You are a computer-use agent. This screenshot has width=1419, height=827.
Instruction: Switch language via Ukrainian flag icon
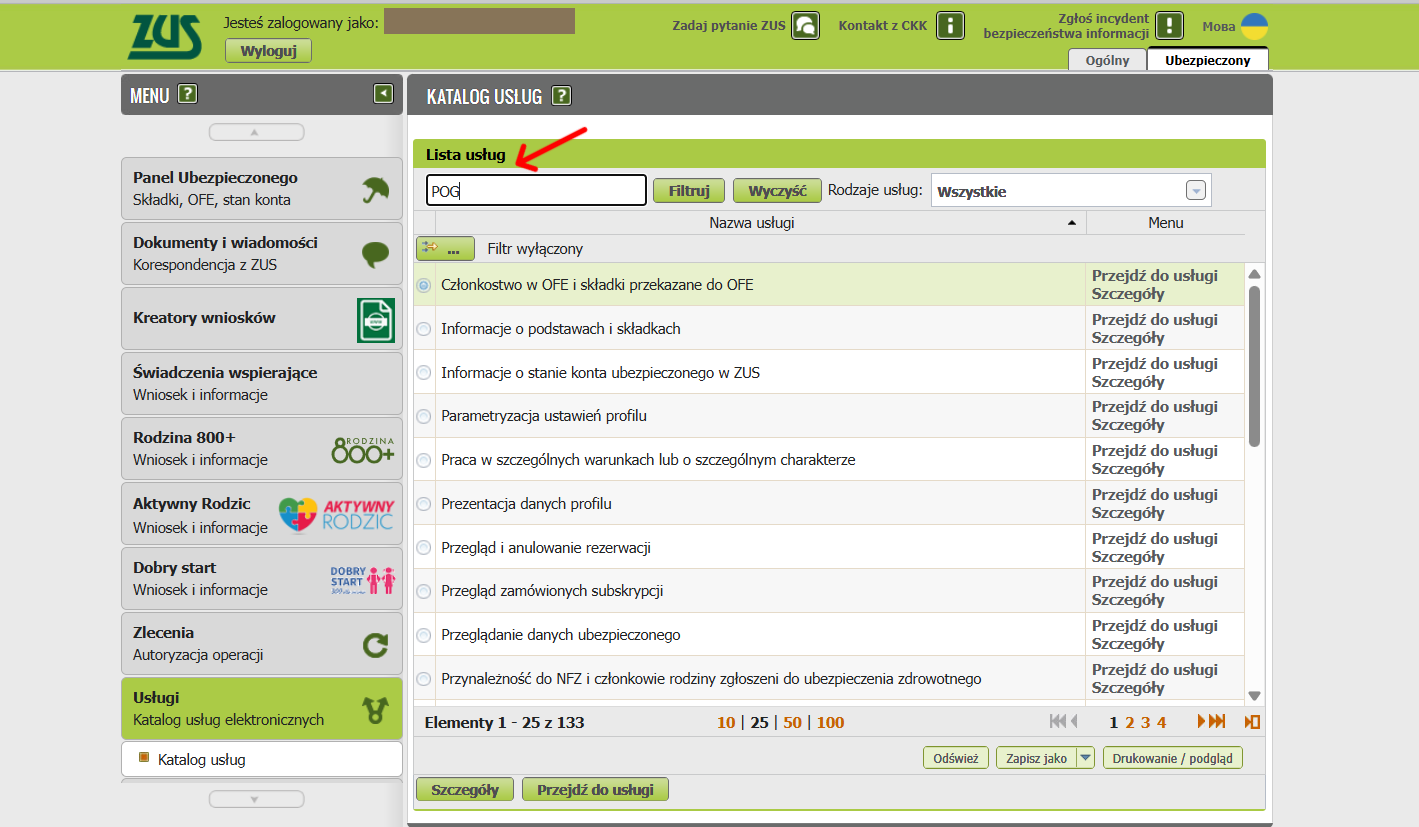(x=1254, y=26)
